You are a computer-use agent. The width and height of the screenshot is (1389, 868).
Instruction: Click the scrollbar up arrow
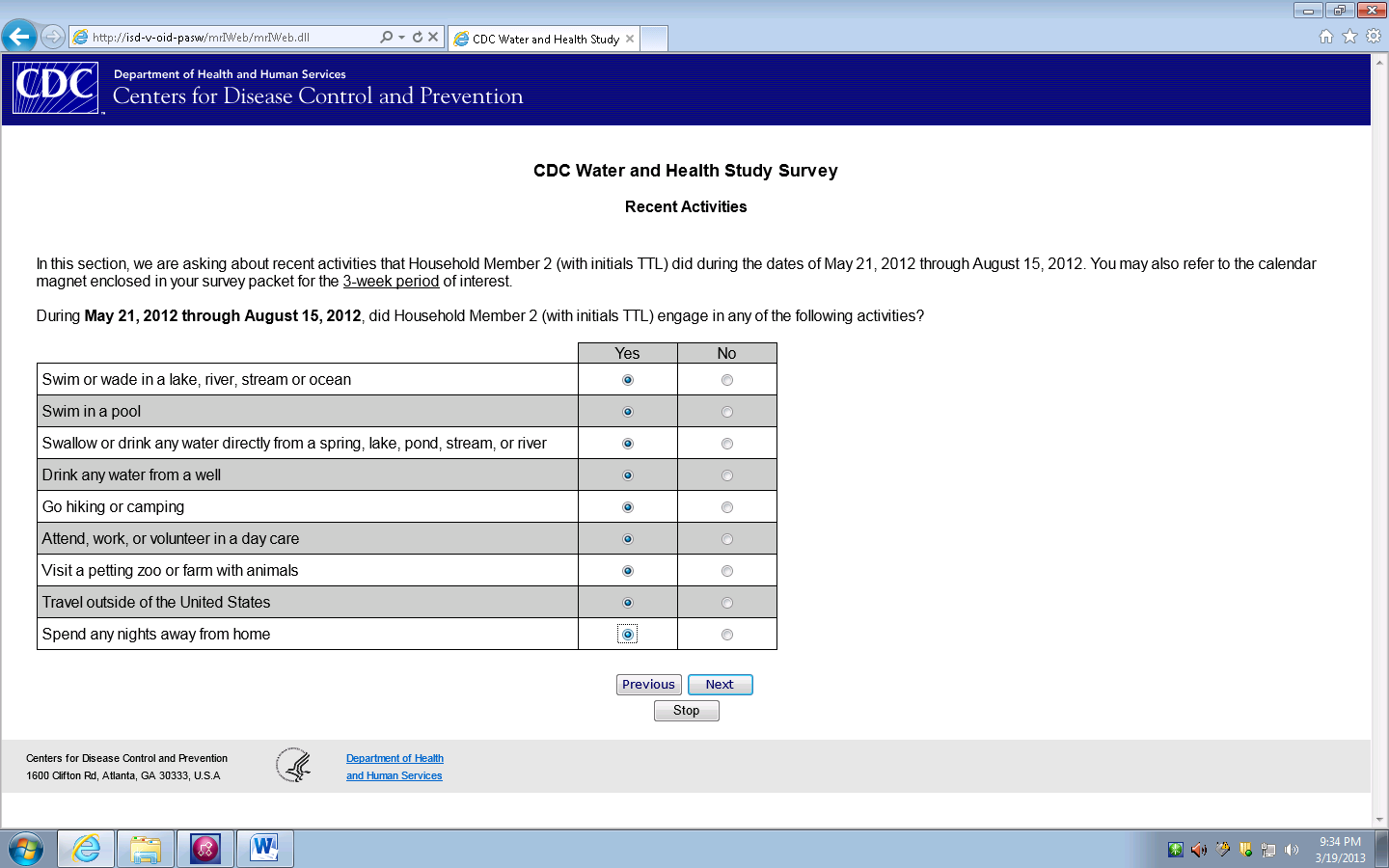(1379, 61)
